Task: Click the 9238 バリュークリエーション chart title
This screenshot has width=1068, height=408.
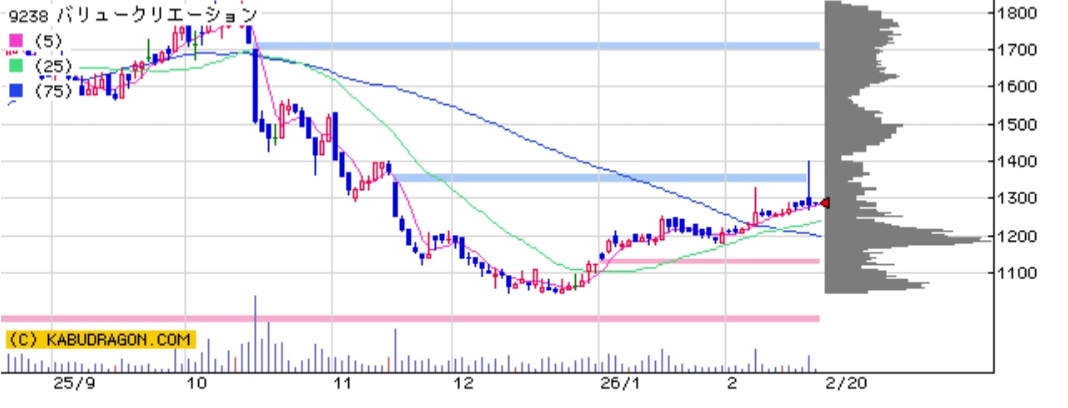Action: (131, 14)
